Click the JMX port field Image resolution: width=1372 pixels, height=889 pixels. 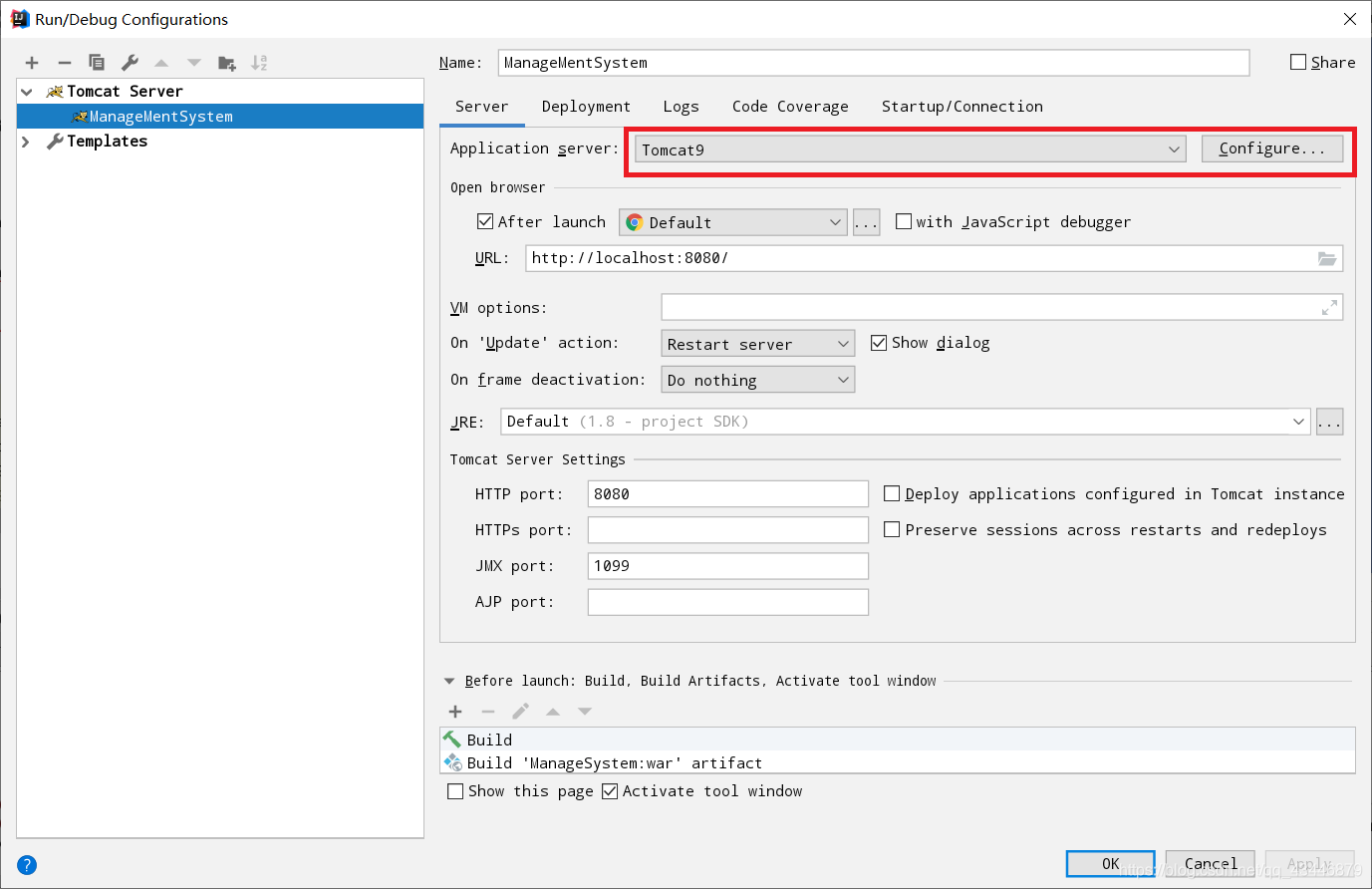point(728,566)
